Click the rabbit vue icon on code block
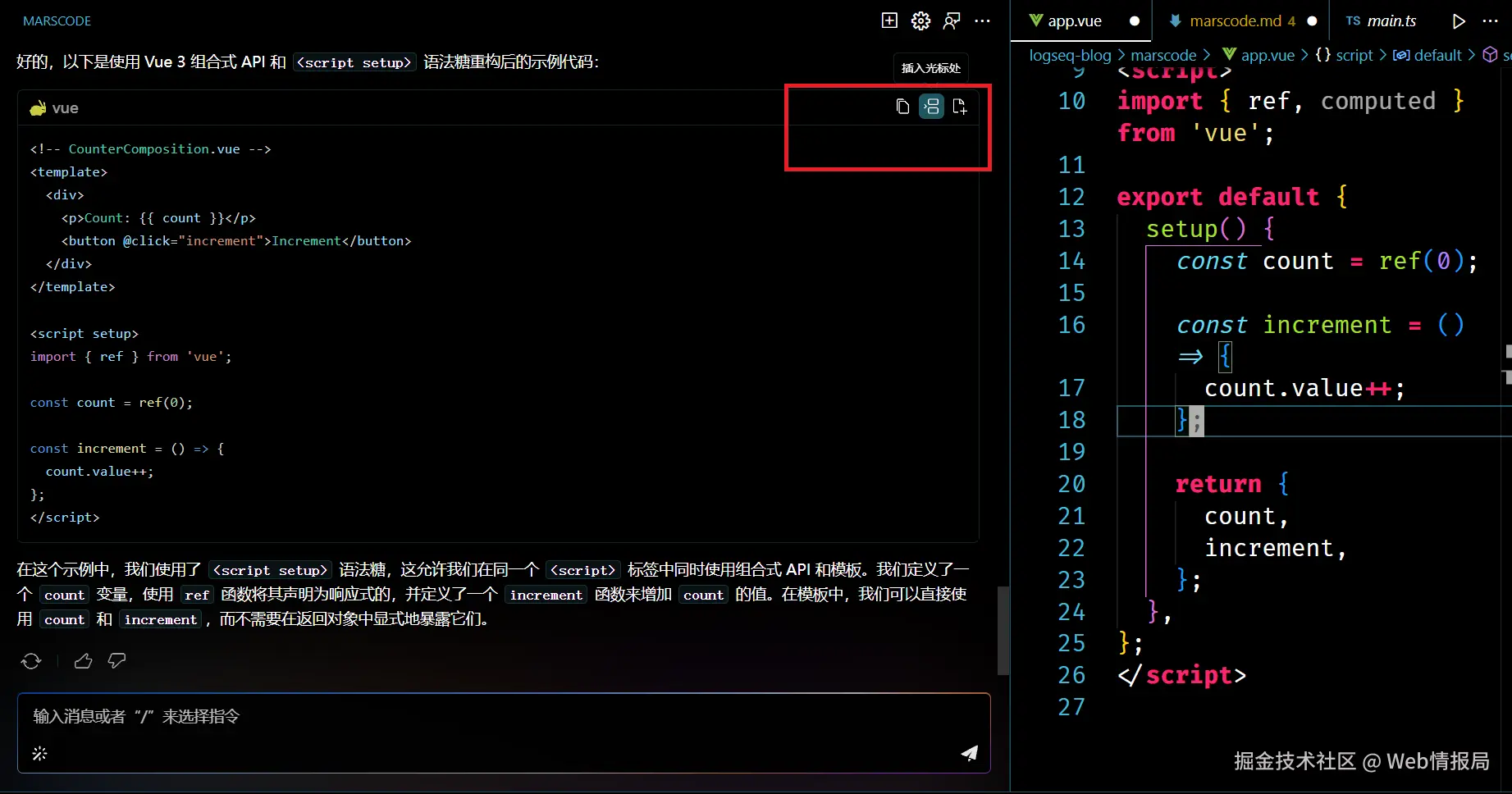 (38, 108)
